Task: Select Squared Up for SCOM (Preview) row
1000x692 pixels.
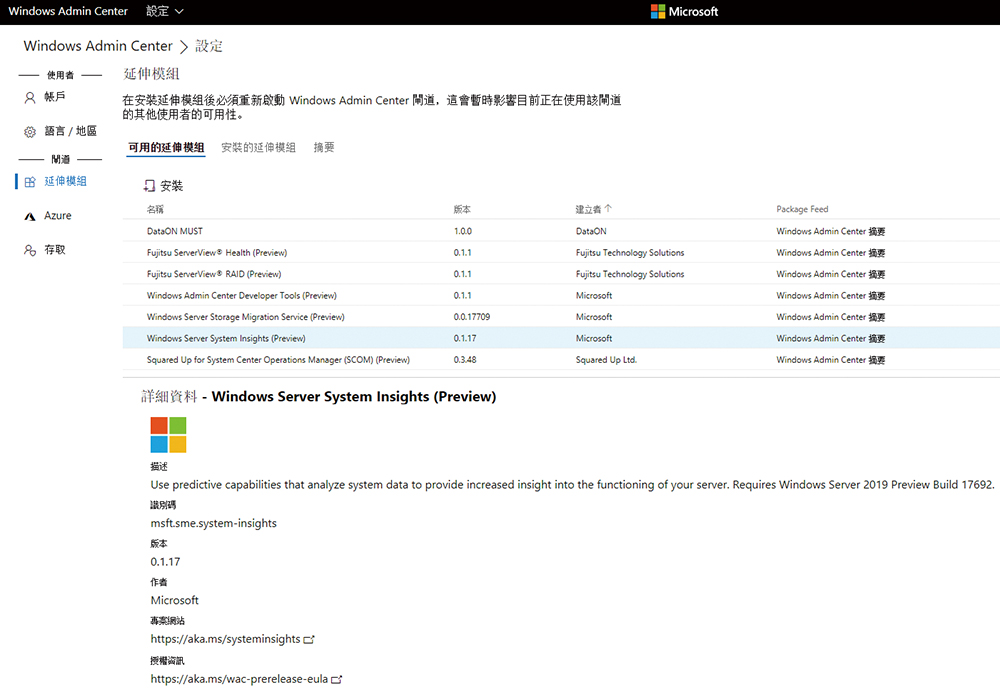Action: (561, 360)
